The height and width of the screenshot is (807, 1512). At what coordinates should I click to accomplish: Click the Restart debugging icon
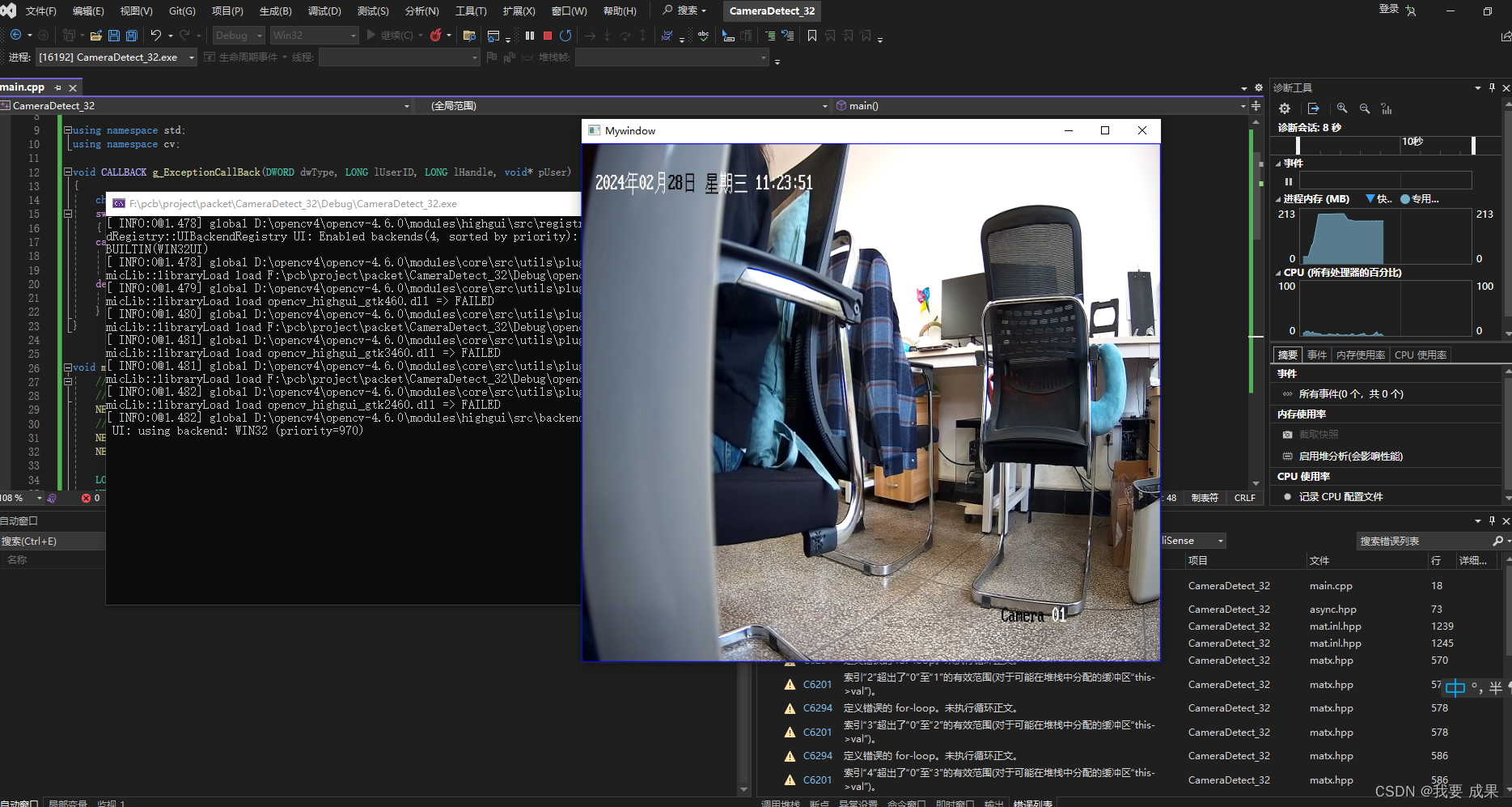click(x=565, y=36)
